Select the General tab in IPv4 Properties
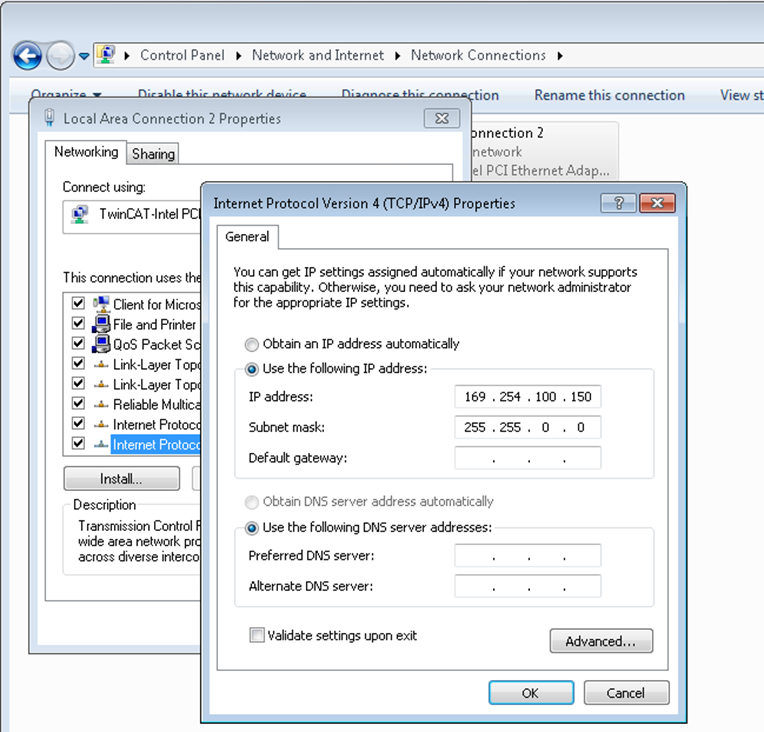The image size is (764, 732). point(247,237)
